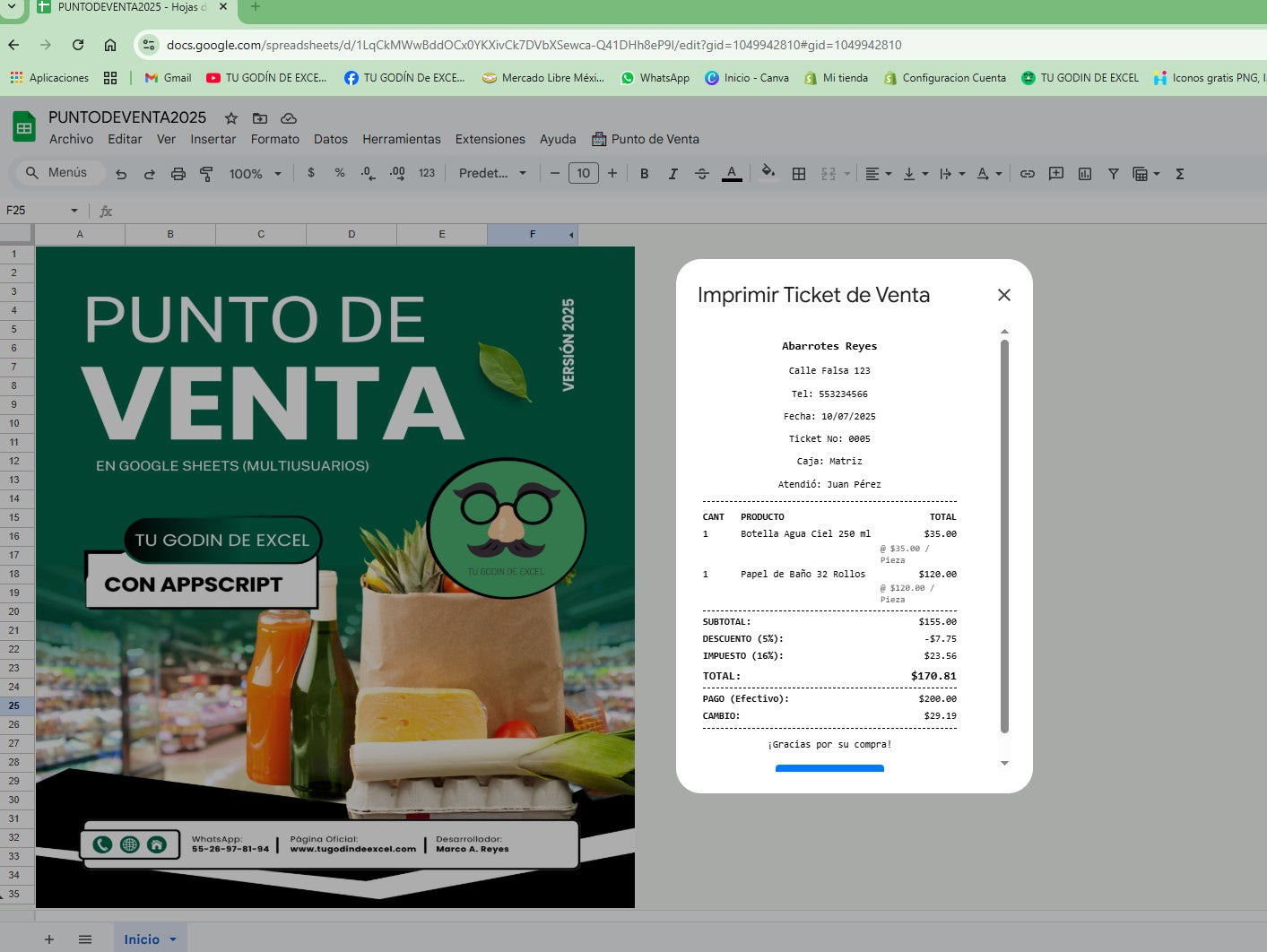The image size is (1267, 952).
Task: Click the ticket dialog scrollbar thumb
Action: (x=1004, y=536)
